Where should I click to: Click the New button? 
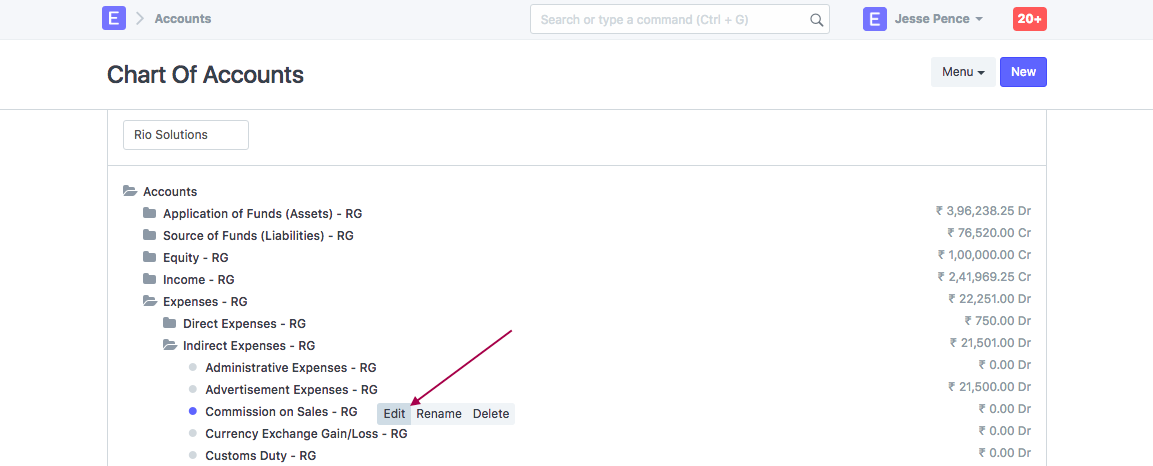coord(1023,72)
